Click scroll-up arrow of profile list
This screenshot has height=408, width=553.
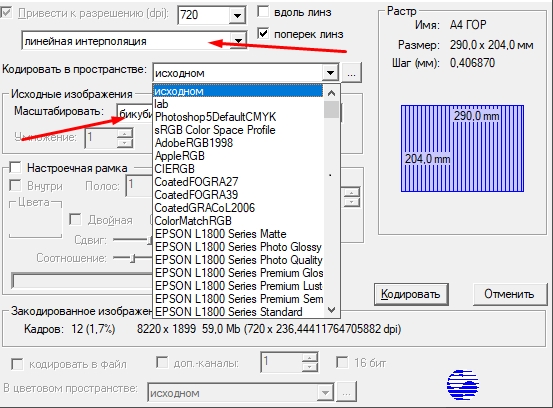331,93
